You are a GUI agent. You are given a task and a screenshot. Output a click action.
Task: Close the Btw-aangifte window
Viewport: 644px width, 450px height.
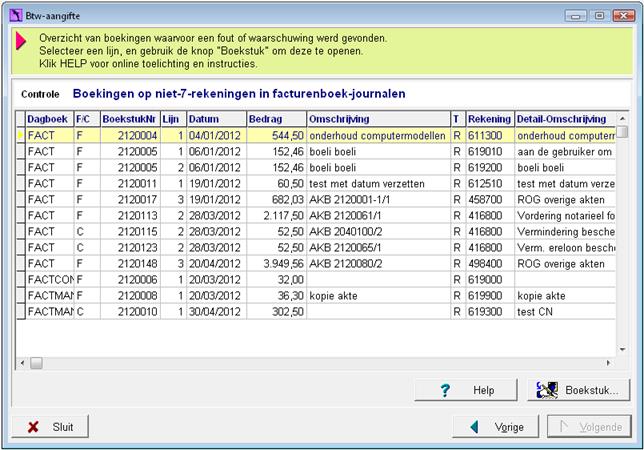coord(623,16)
